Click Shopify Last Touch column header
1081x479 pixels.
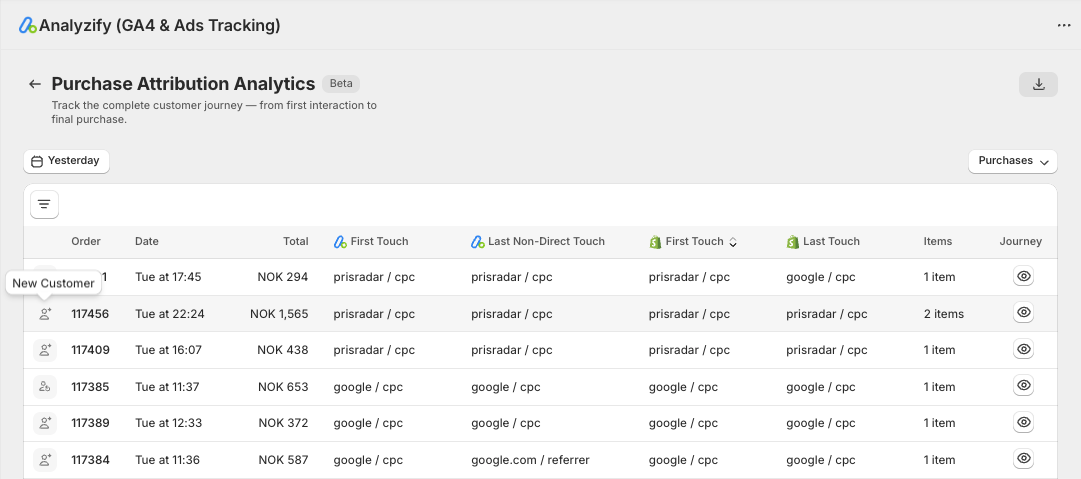[823, 242]
